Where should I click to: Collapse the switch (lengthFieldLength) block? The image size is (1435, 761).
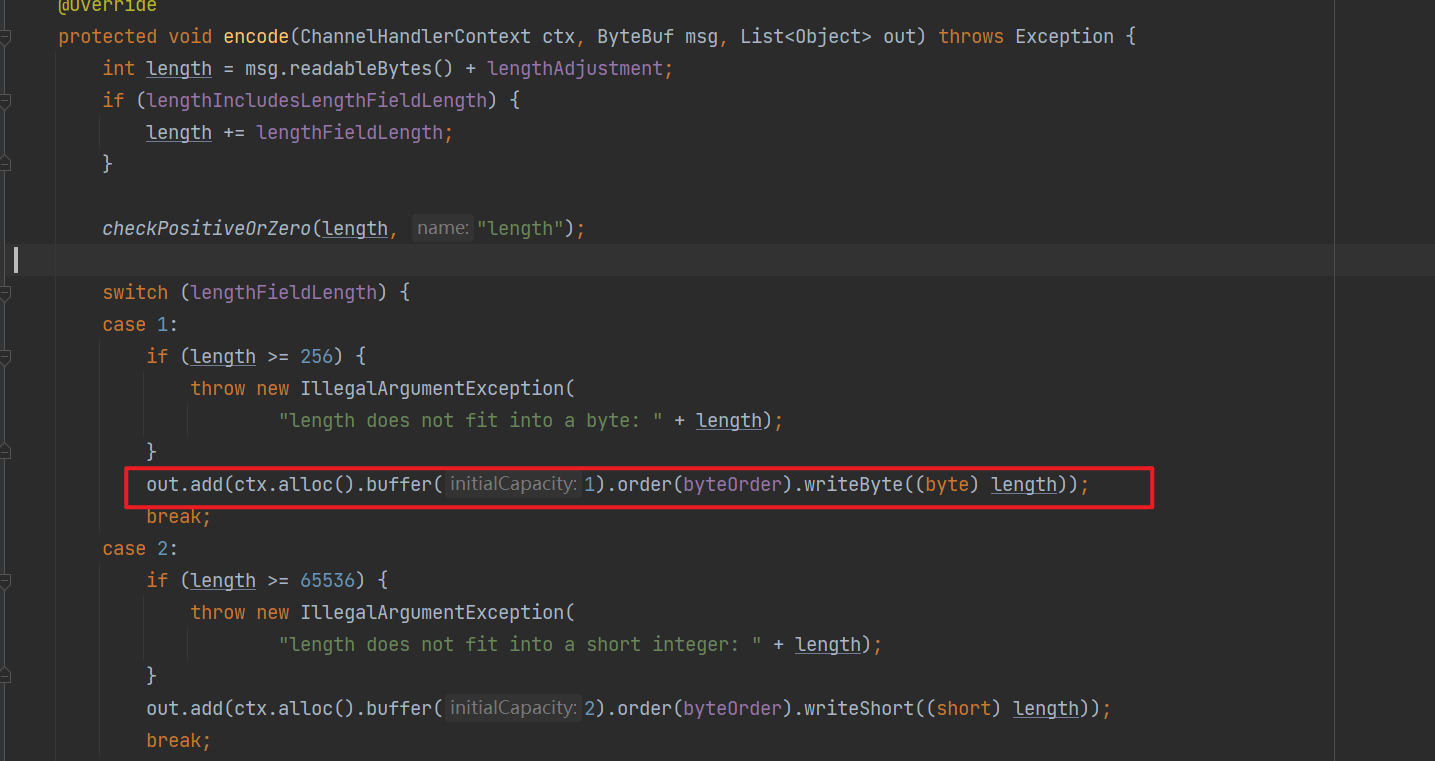pyautogui.click(x=5, y=293)
